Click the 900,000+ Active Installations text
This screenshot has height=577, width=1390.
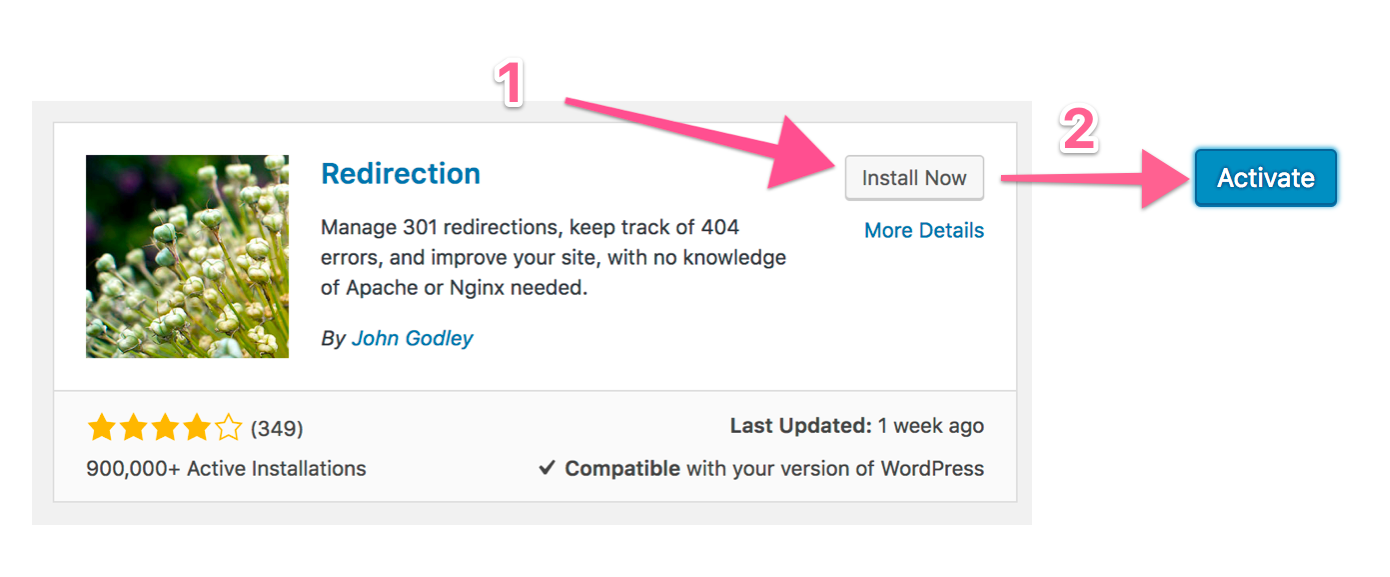point(226,468)
